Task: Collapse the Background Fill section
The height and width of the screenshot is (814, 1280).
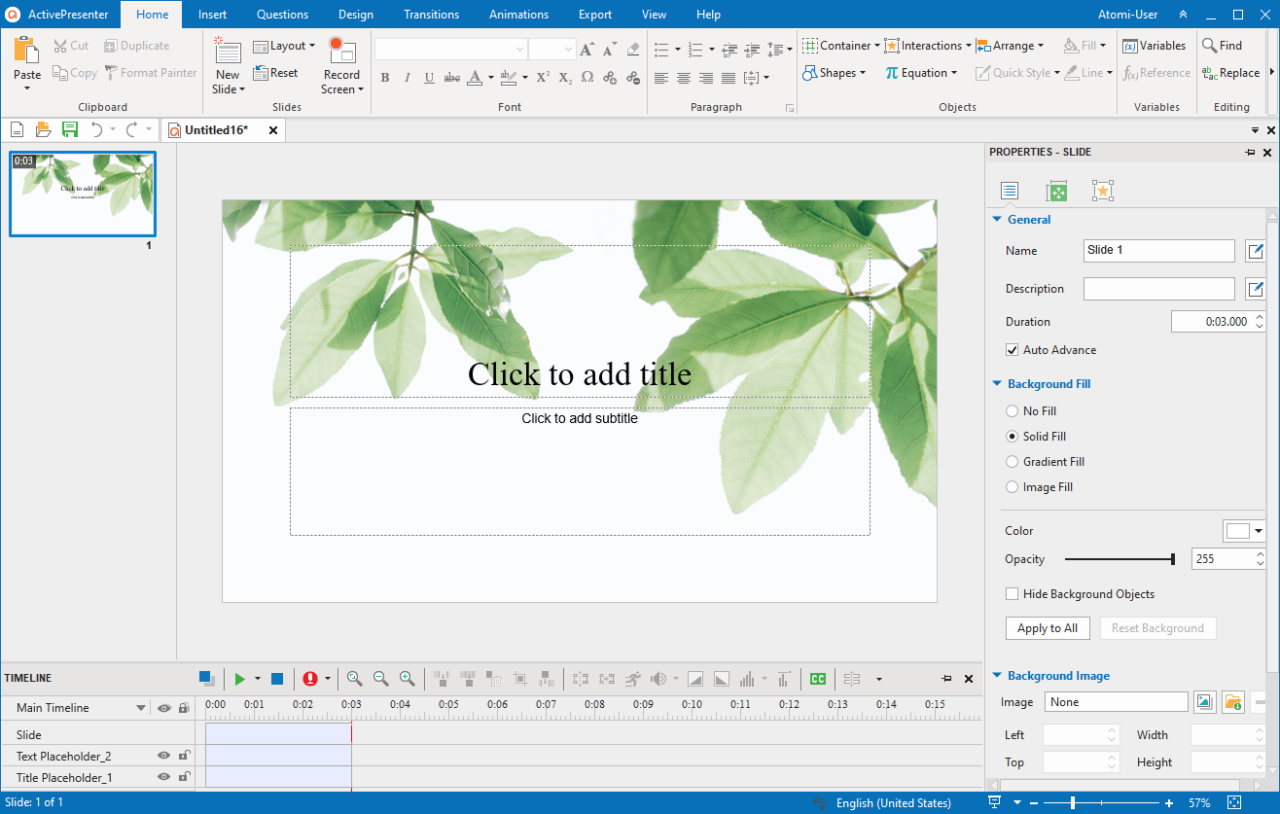Action: point(997,383)
